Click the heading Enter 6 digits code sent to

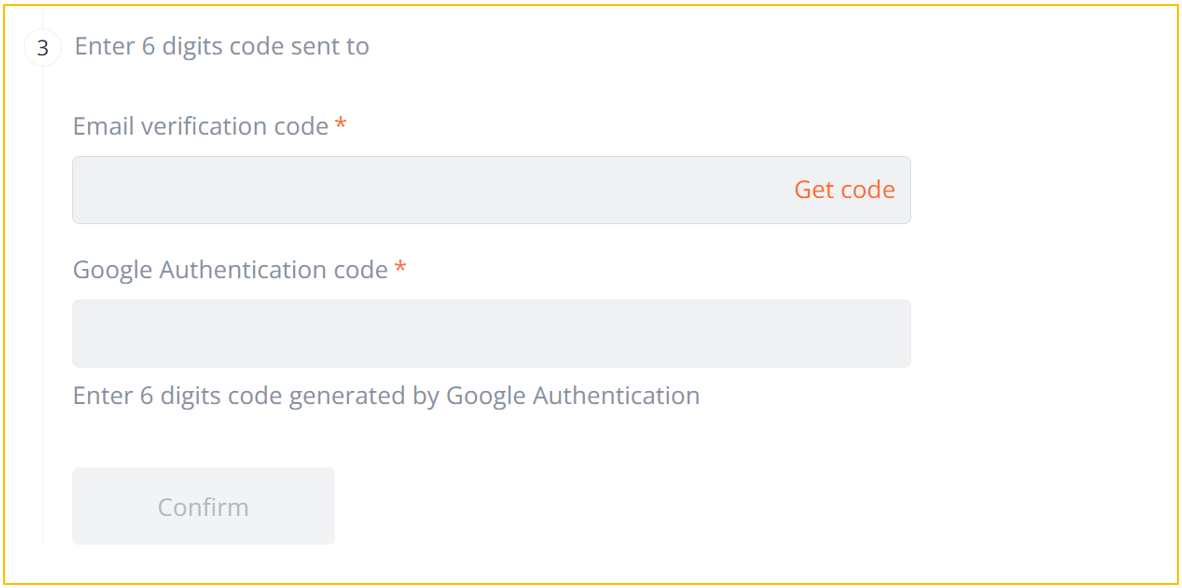click(221, 46)
